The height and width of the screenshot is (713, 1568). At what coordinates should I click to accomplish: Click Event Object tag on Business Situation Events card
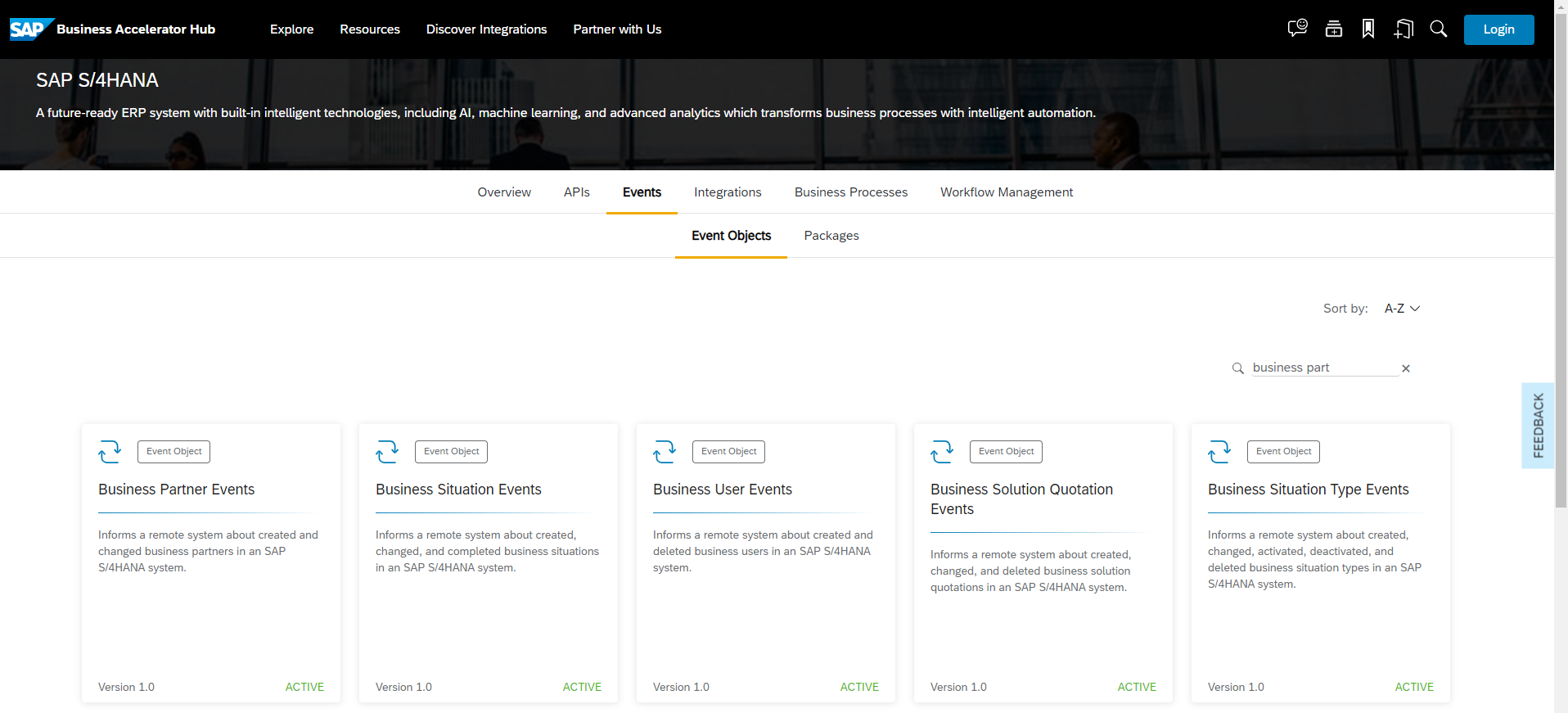point(452,452)
